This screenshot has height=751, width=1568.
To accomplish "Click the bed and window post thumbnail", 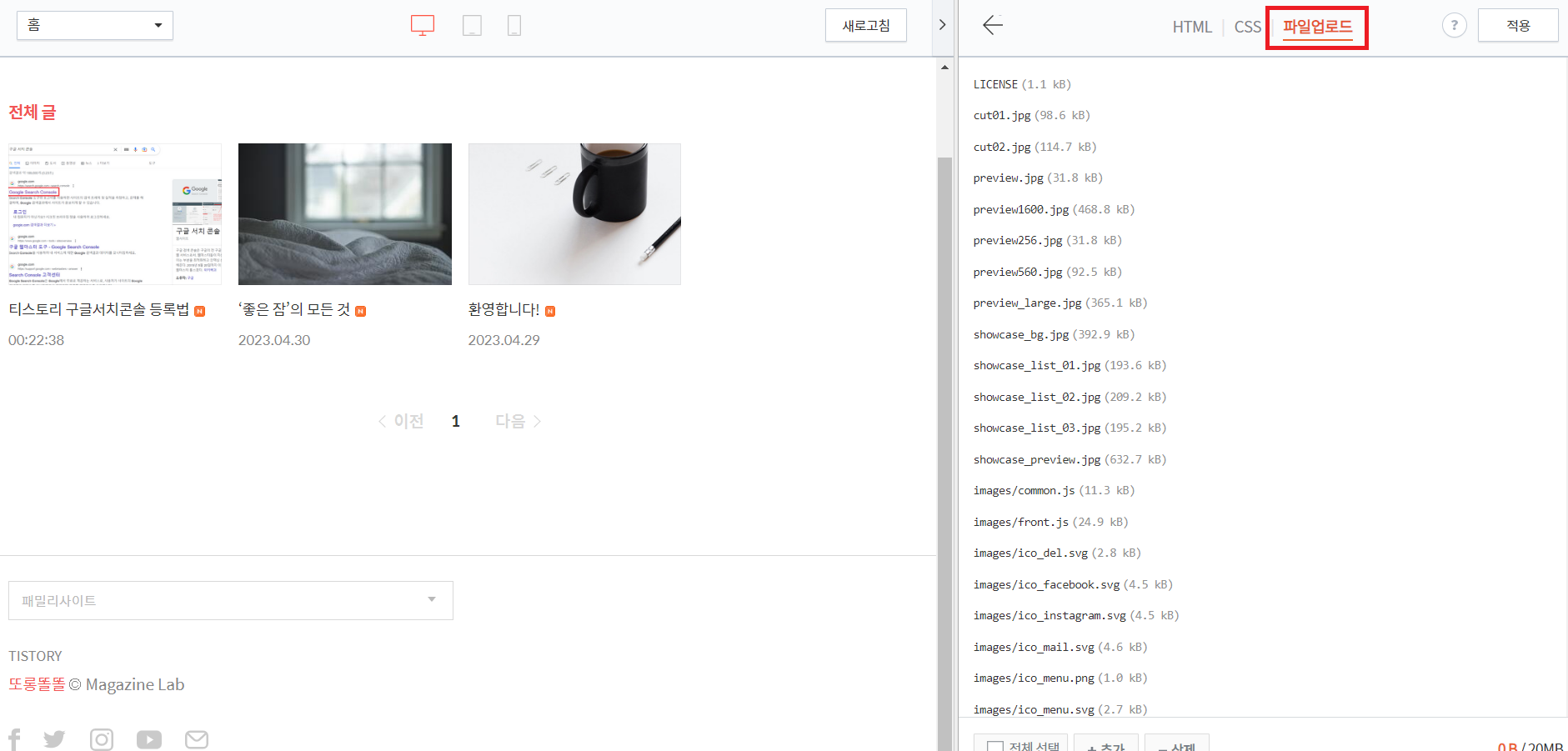I will tap(345, 214).
